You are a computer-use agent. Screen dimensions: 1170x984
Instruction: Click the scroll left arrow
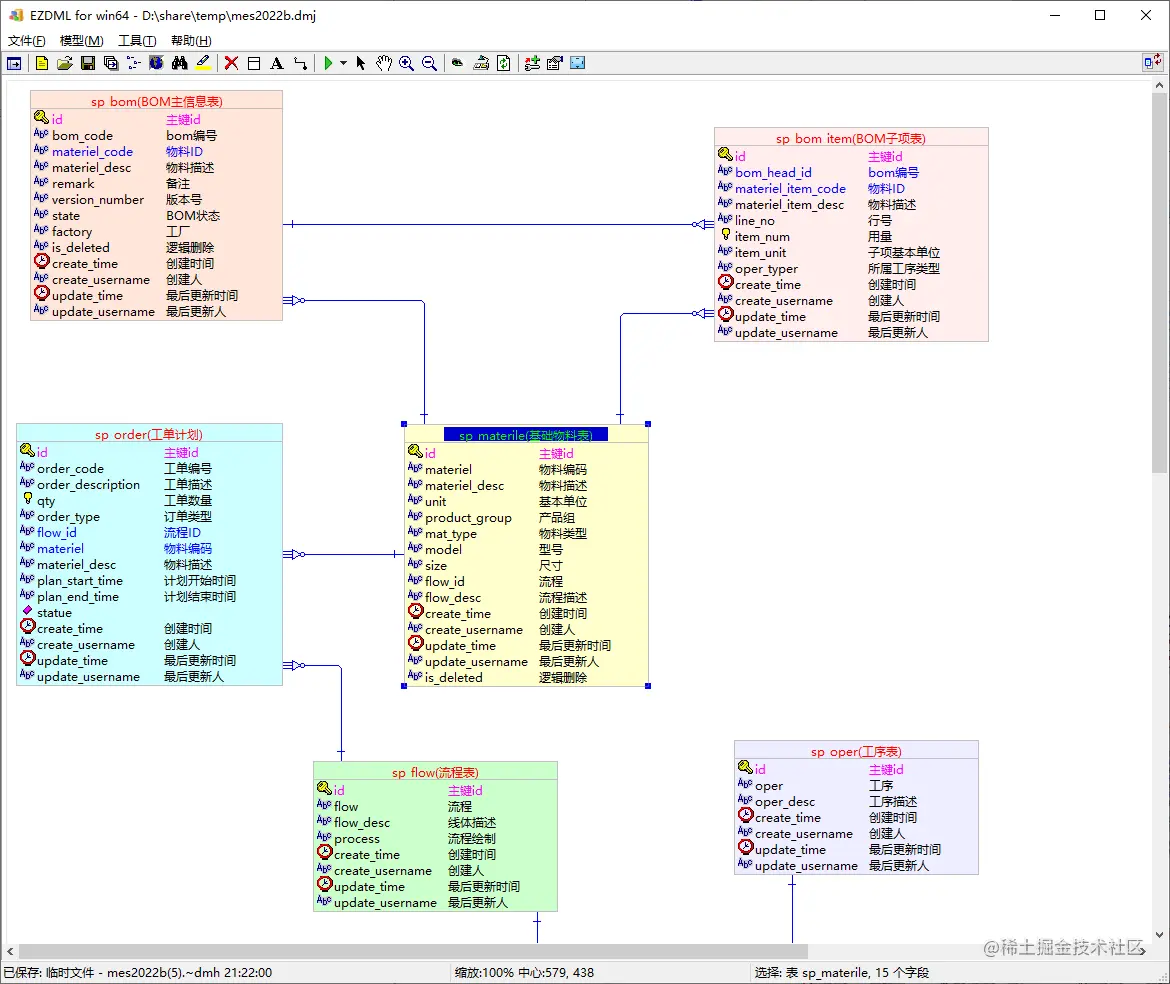(x=10, y=951)
